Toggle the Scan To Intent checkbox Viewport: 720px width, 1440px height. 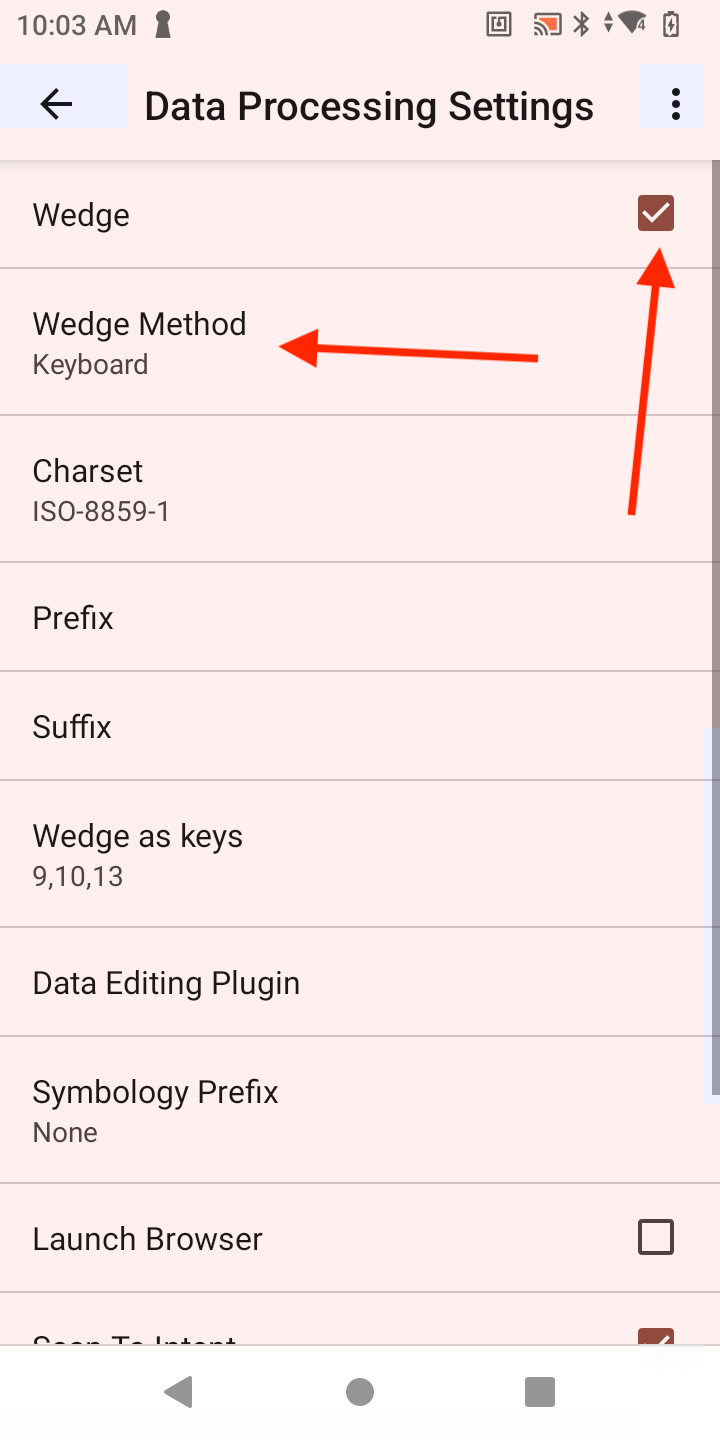[656, 1337]
